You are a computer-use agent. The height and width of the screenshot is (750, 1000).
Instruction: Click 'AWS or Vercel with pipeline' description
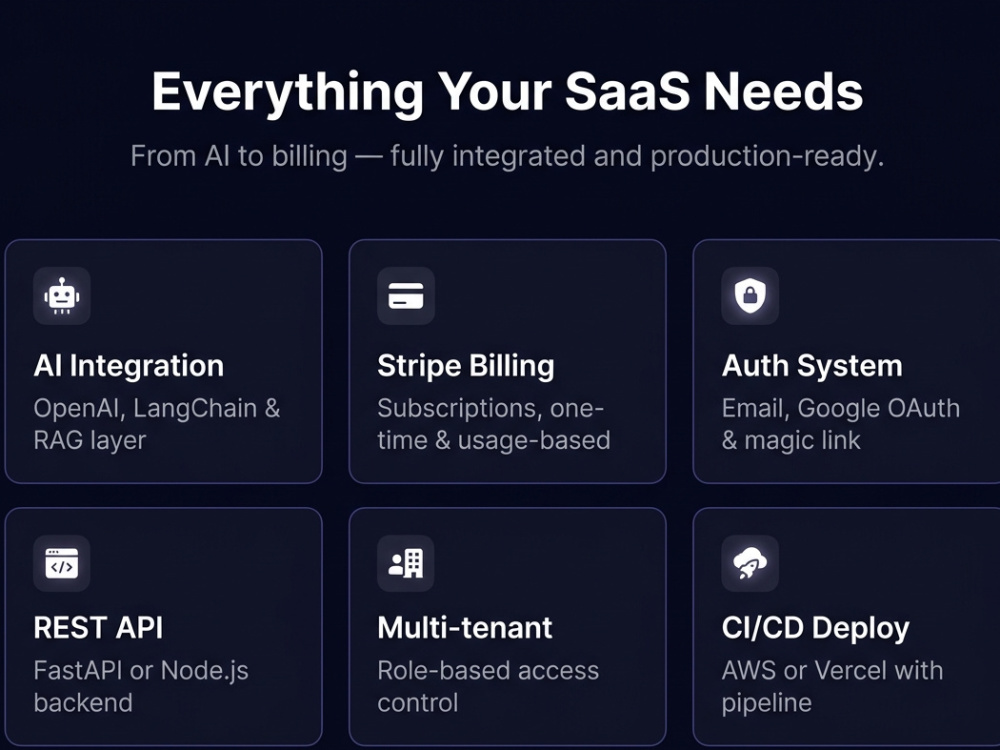(832, 687)
